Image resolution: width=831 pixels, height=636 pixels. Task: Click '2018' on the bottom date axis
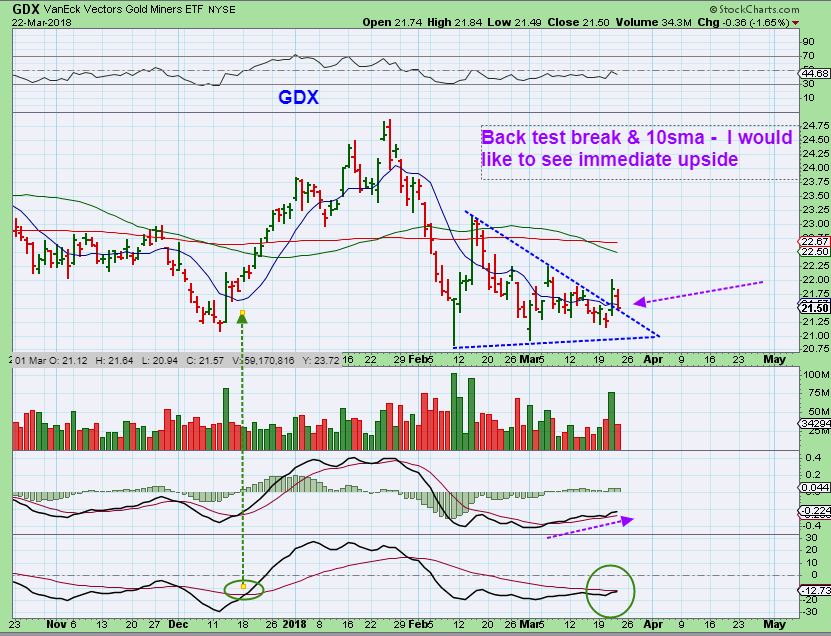pos(294,624)
